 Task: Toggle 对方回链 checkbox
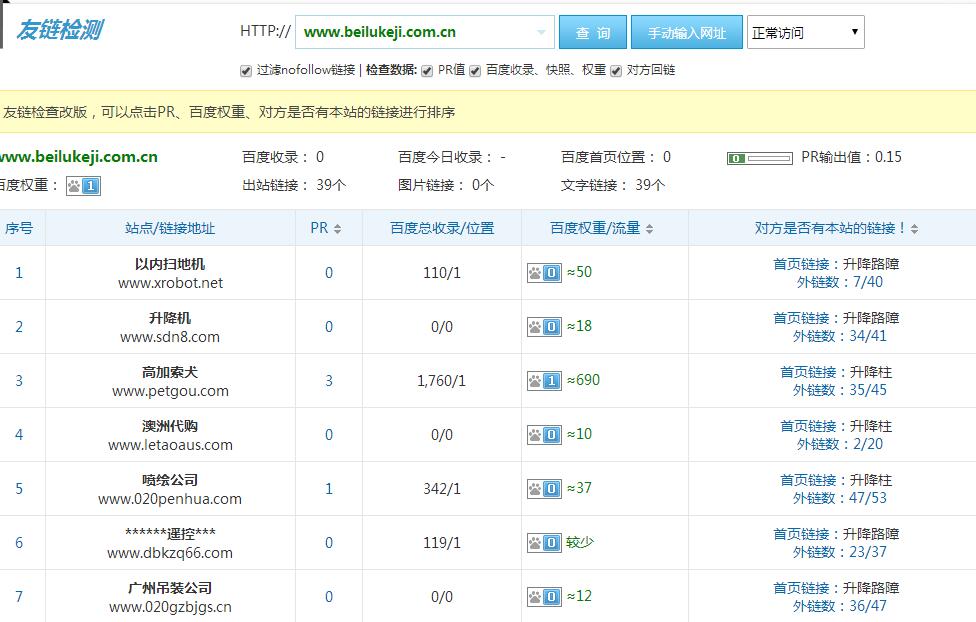coord(616,71)
